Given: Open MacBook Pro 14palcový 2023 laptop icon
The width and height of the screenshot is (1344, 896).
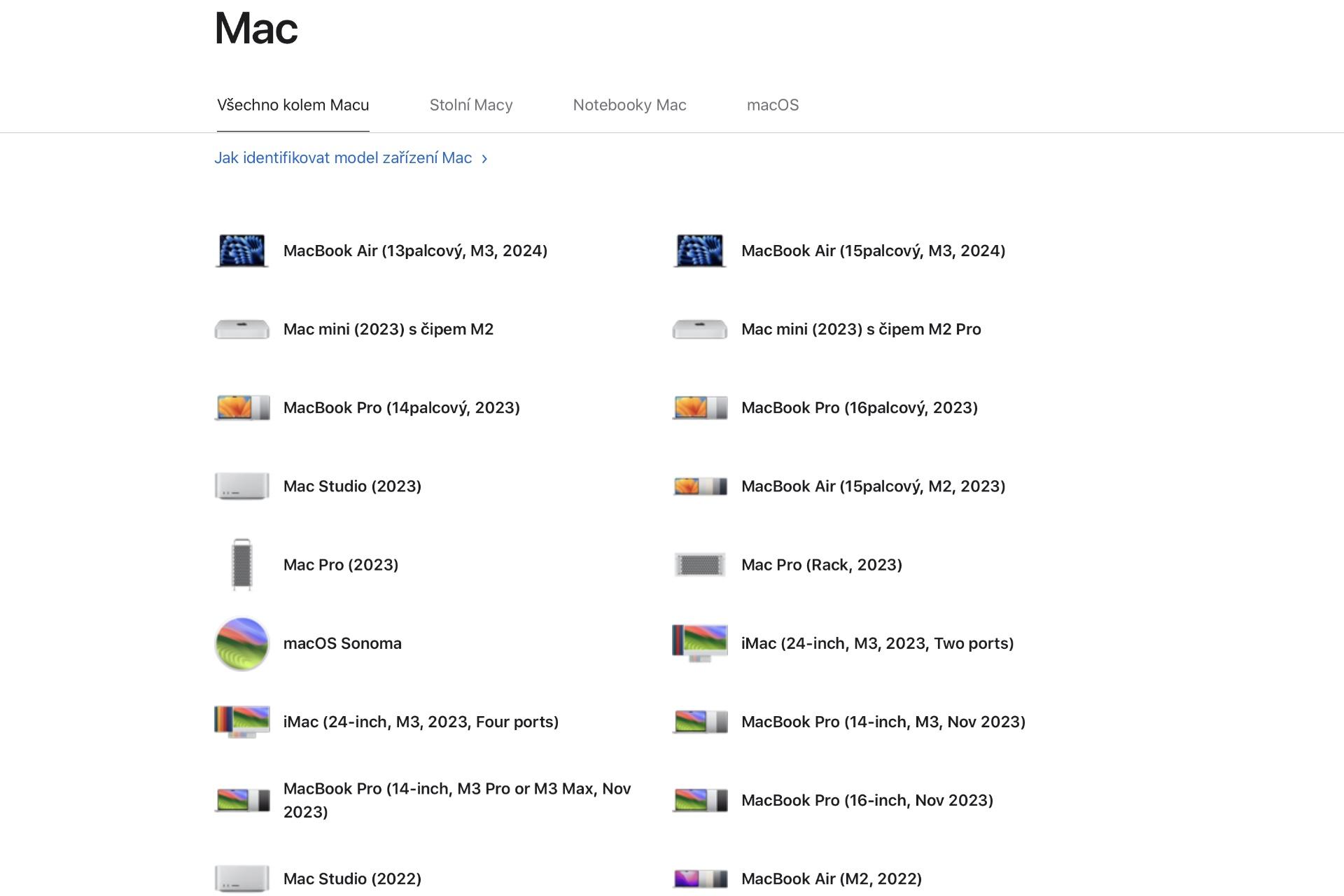Looking at the screenshot, I should tap(241, 407).
